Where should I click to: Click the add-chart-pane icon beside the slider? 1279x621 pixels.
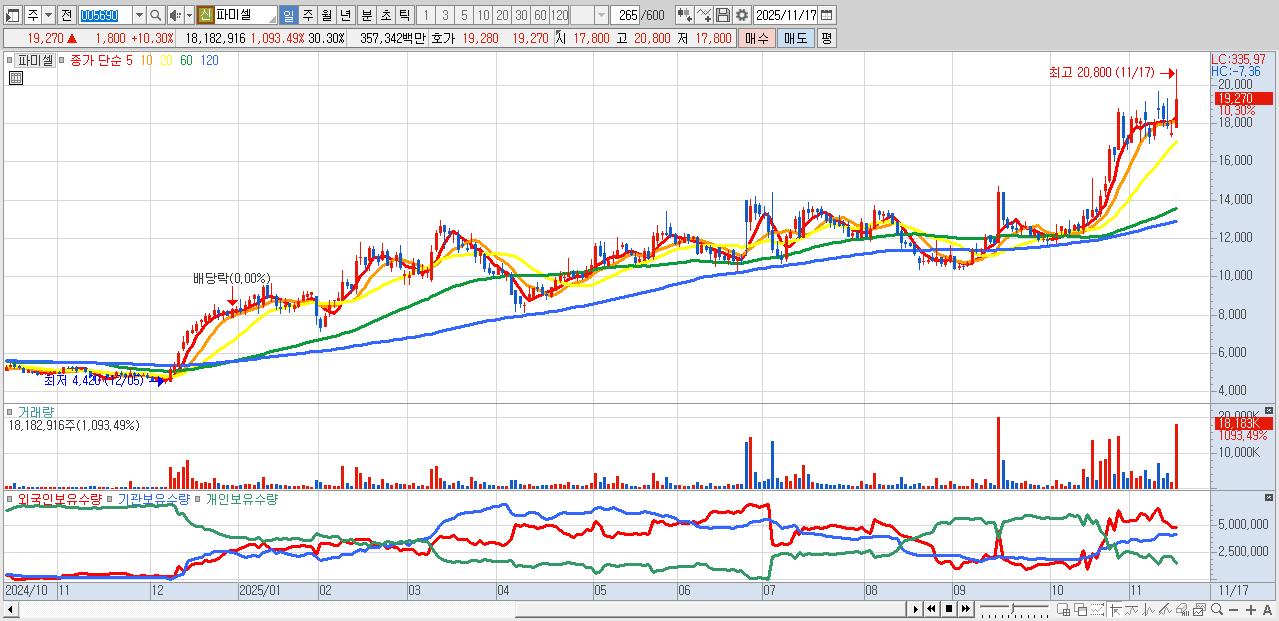1063,609
